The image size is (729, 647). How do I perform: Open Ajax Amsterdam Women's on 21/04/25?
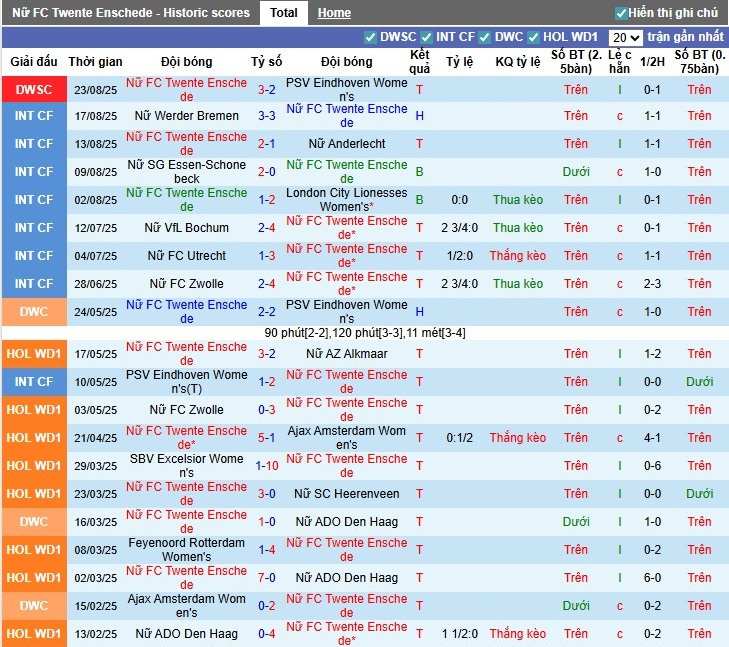(347, 437)
